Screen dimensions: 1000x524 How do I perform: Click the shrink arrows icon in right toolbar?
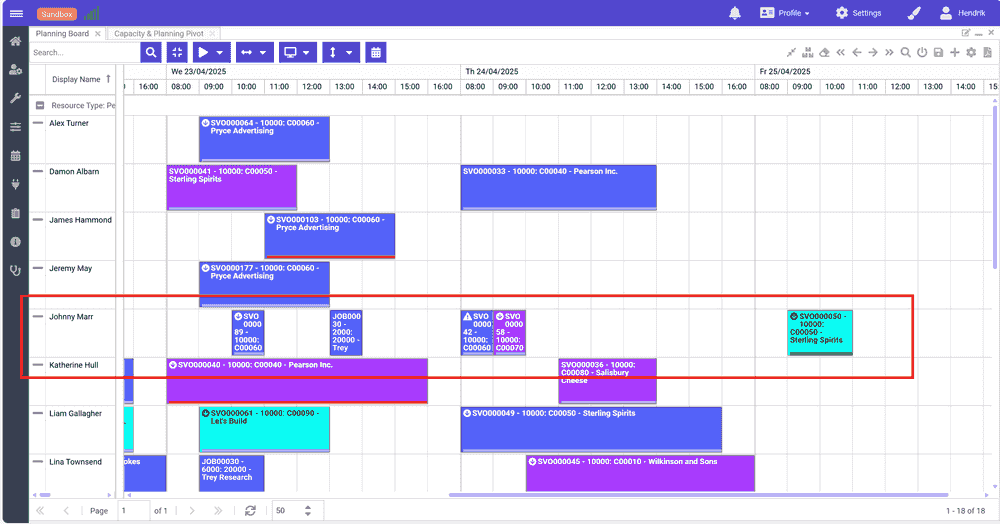tap(791, 52)
